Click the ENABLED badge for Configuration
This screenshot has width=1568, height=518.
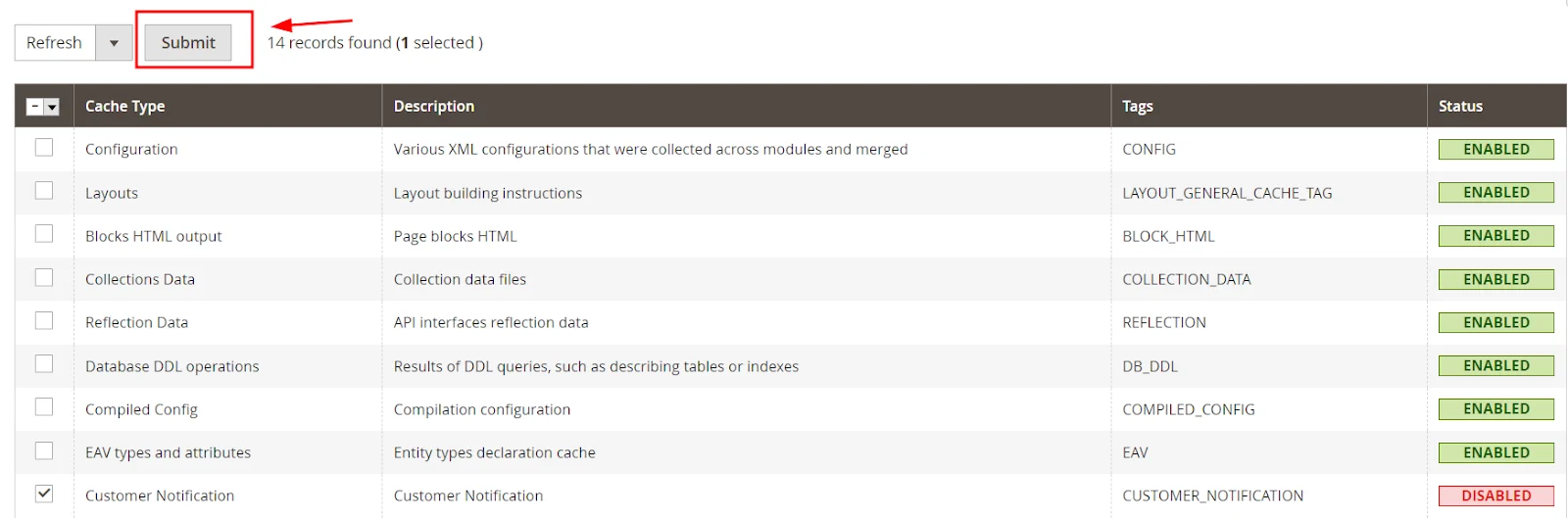(x=1495, y=149)
